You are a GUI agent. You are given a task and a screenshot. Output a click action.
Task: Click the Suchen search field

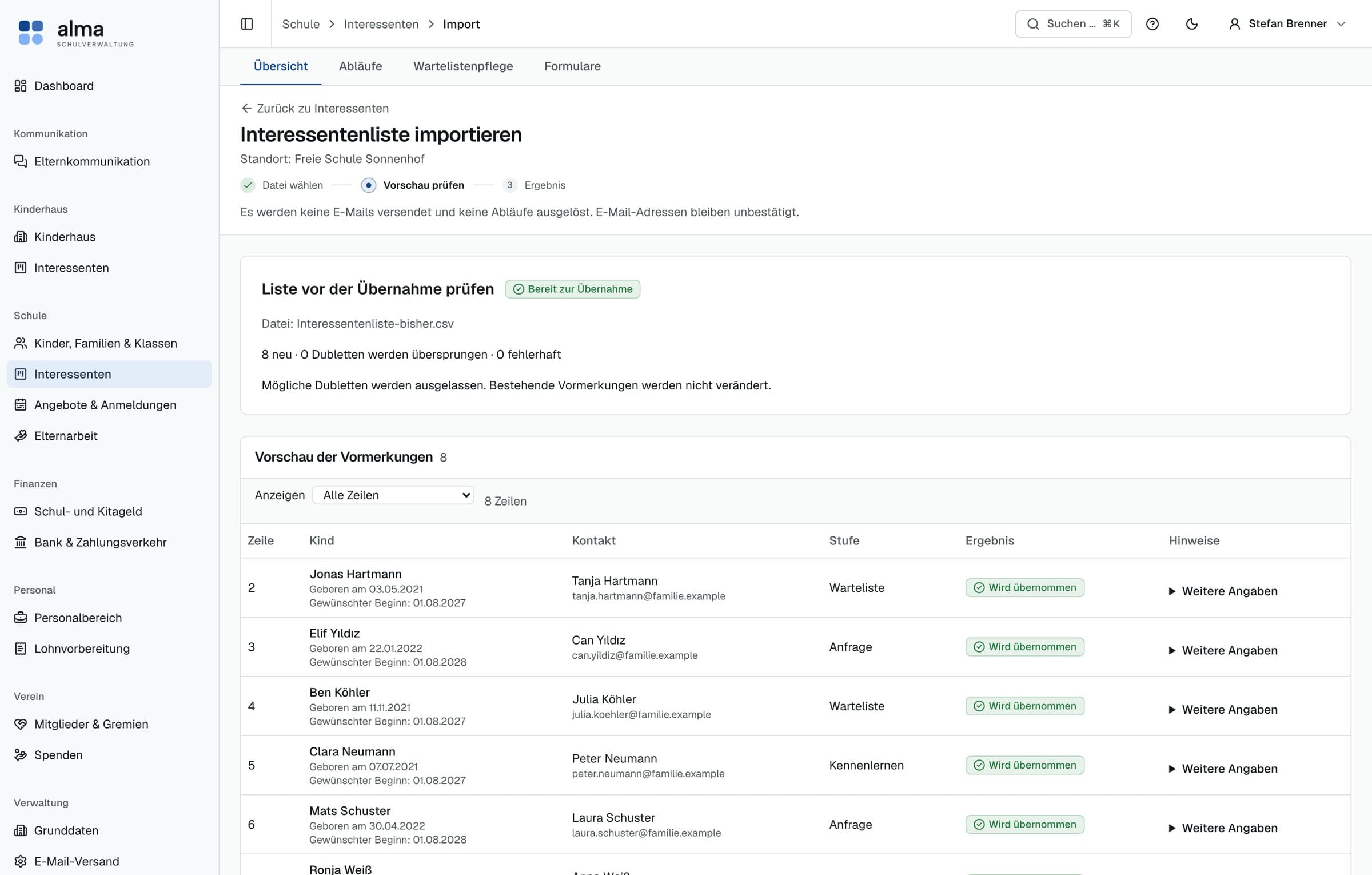[x=1073, y=24]
